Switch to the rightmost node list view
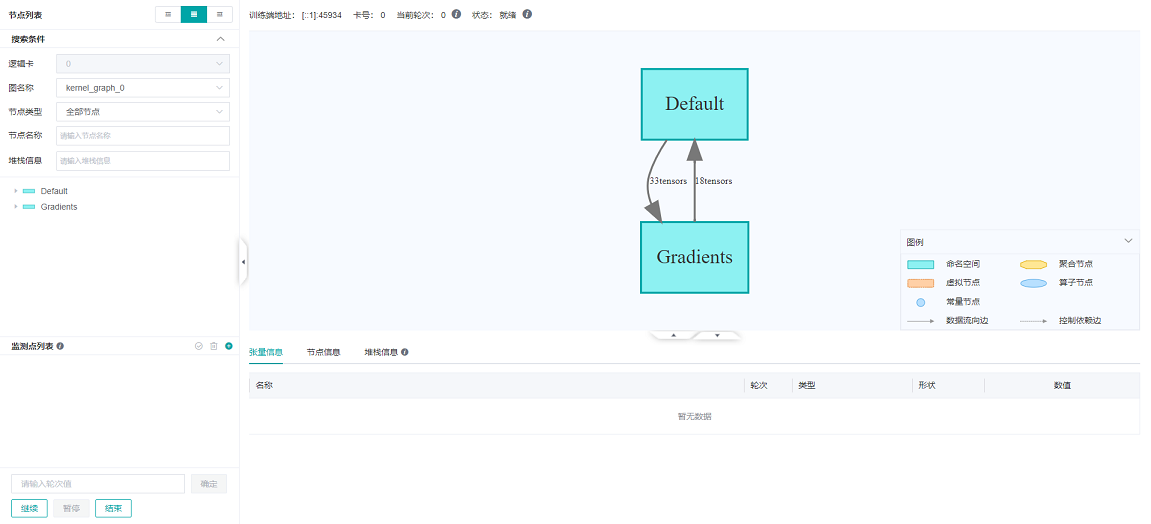 [x=220, y=15]
